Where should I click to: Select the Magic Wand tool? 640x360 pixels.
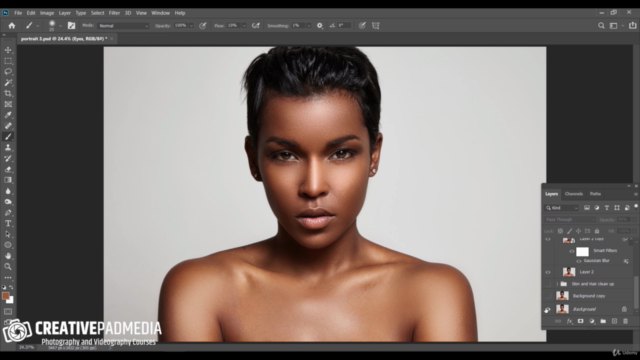(8, 82)
